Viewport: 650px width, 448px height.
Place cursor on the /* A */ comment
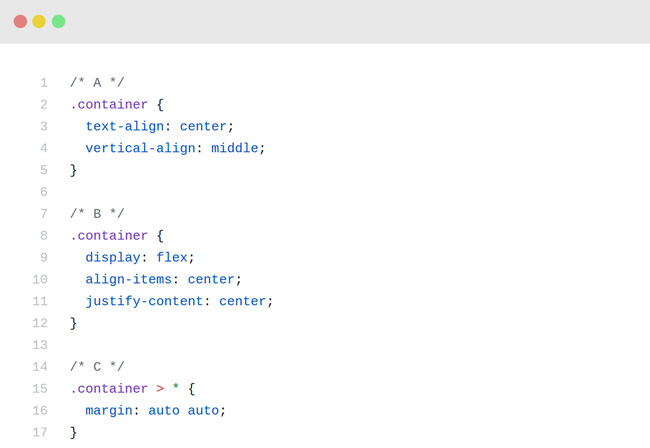97,82
